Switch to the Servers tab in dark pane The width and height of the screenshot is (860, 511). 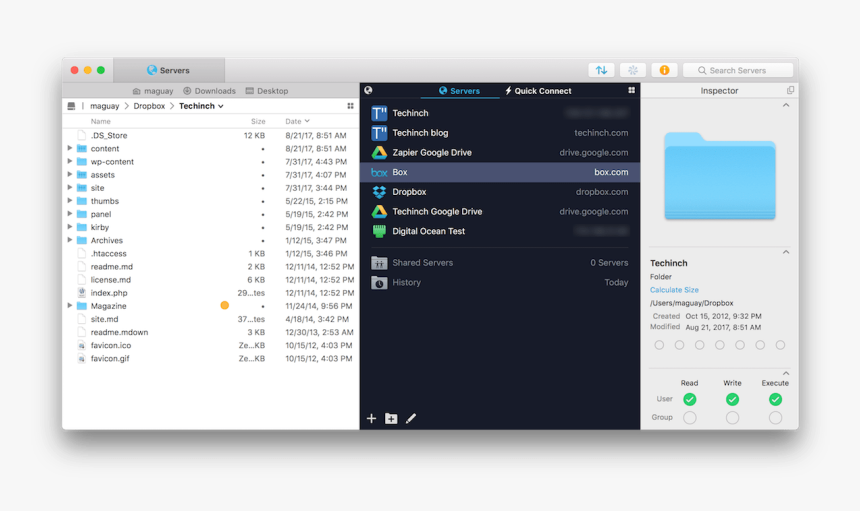point(459,91)
